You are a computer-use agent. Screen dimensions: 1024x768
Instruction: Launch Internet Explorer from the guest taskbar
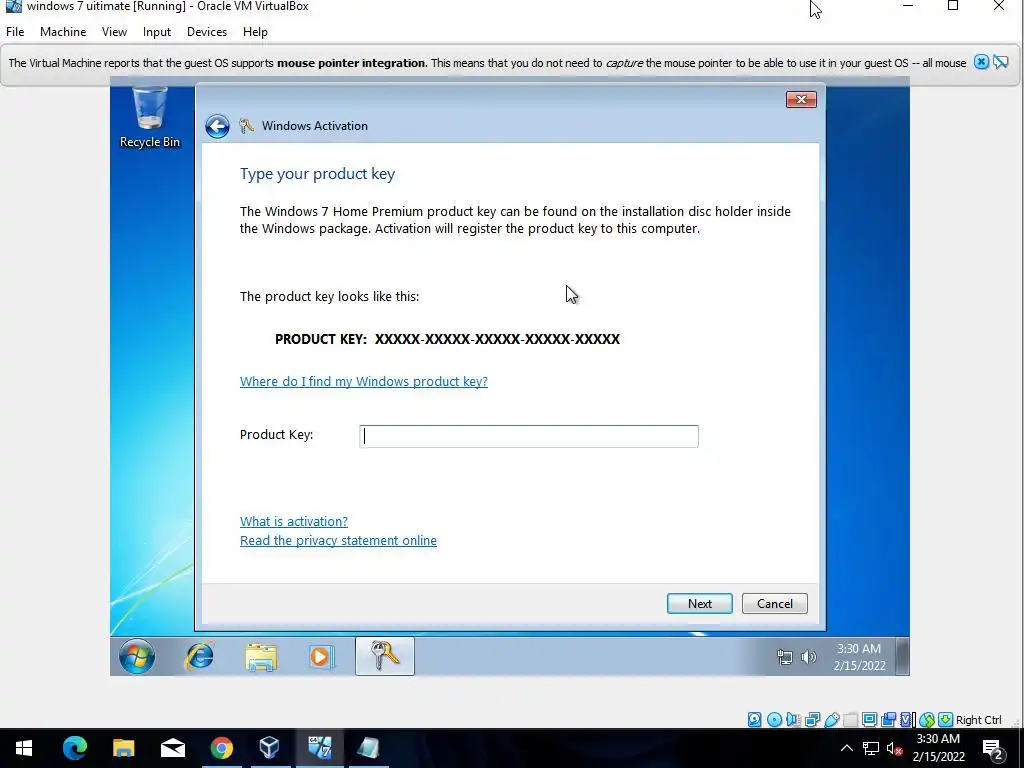[x=199, y=656]
